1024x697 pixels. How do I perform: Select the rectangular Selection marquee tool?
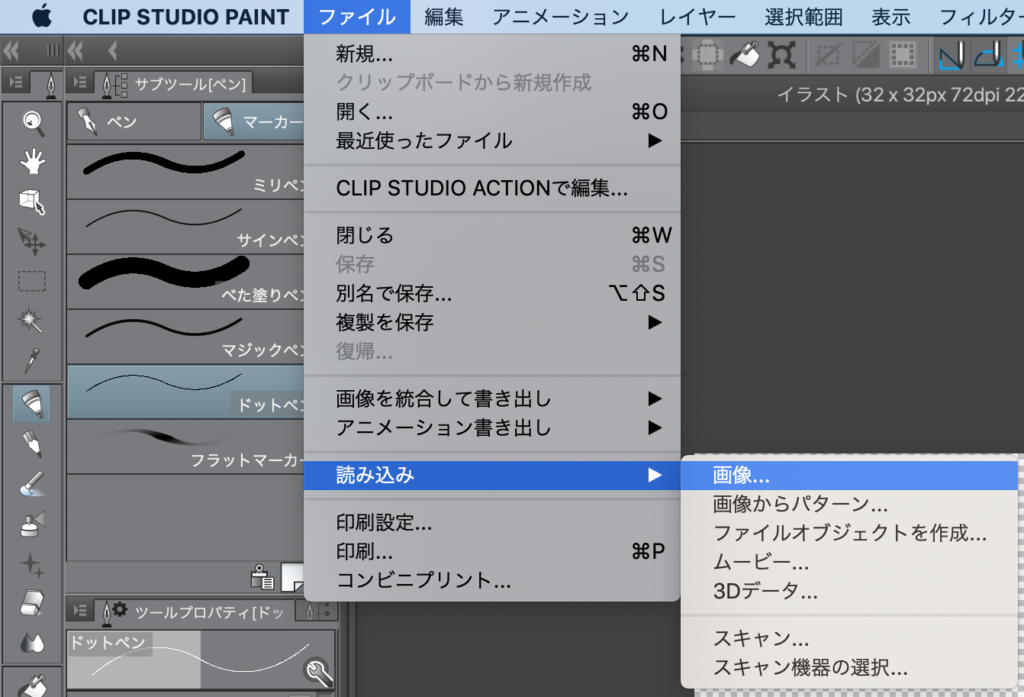pyautogui.click(x=33, y=281)
